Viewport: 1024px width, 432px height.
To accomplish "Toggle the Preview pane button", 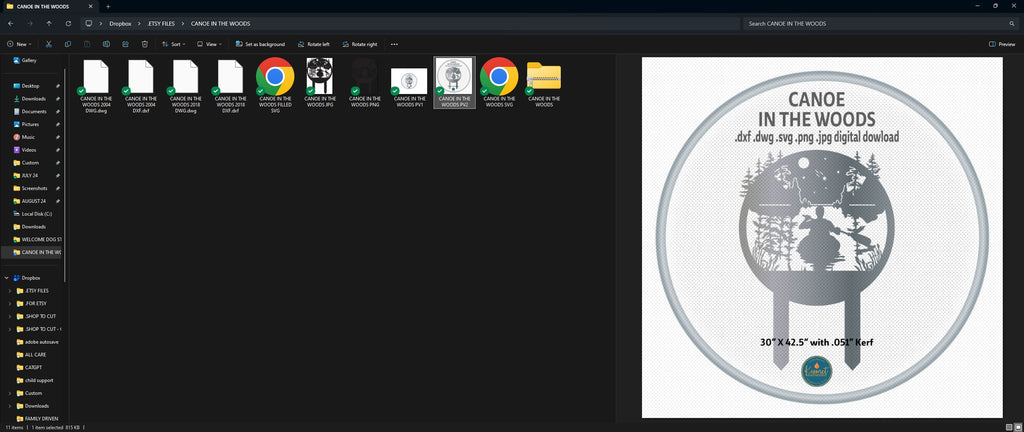I will click(x=1002, y=44).
